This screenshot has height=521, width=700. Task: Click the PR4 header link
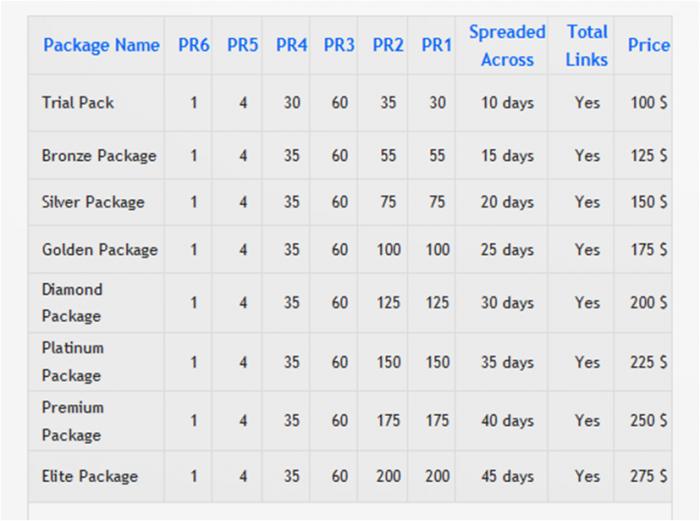pos(291,45)
